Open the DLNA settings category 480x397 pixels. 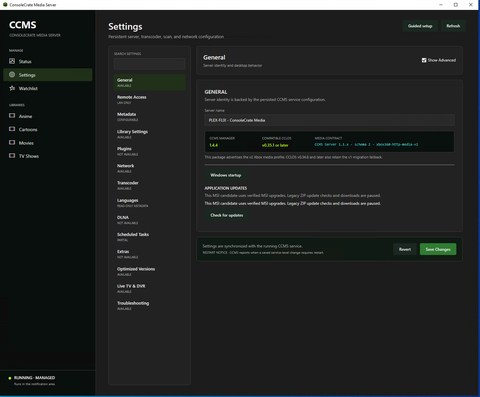[x=149, y=219]
